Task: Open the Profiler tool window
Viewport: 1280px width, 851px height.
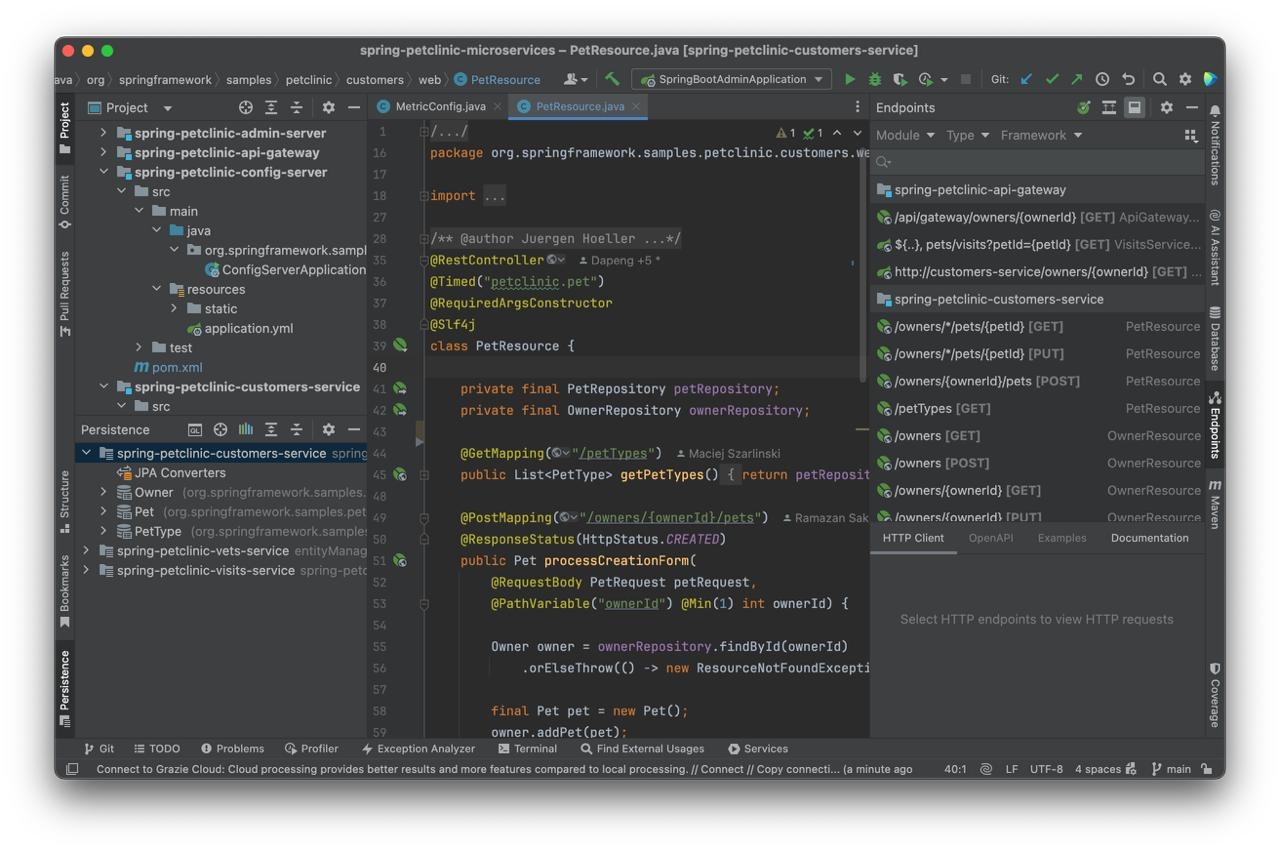Action: [311, 749]
